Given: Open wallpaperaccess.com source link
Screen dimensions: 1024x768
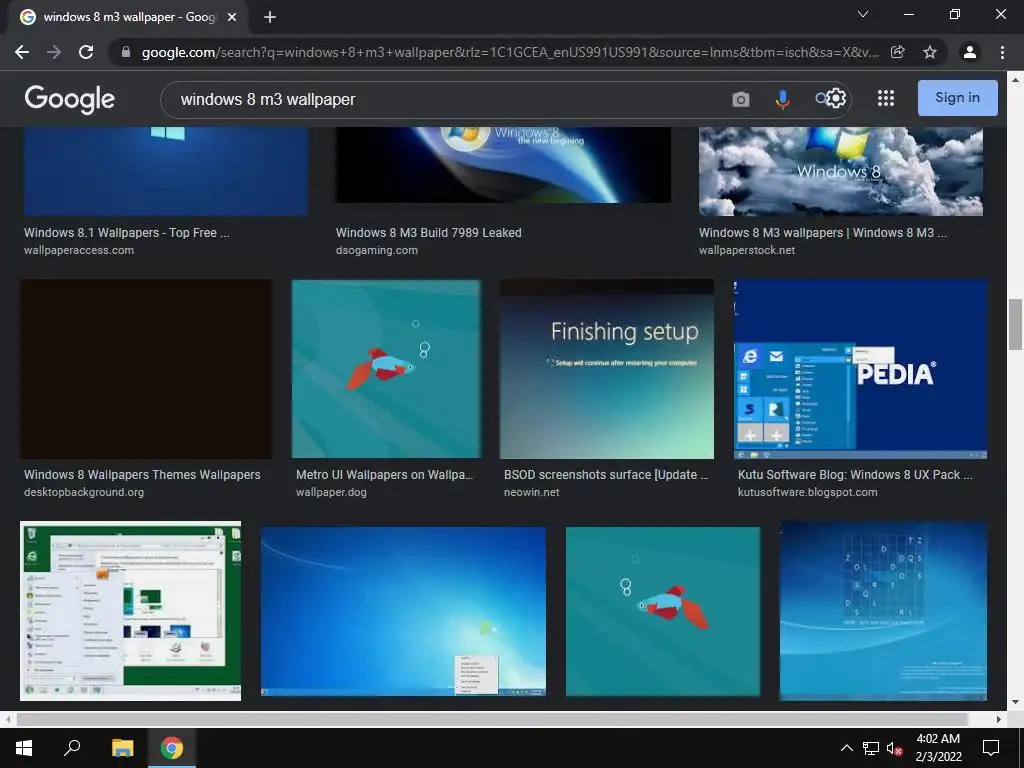Looking at the screenshot, I should [x=79, y=250].
